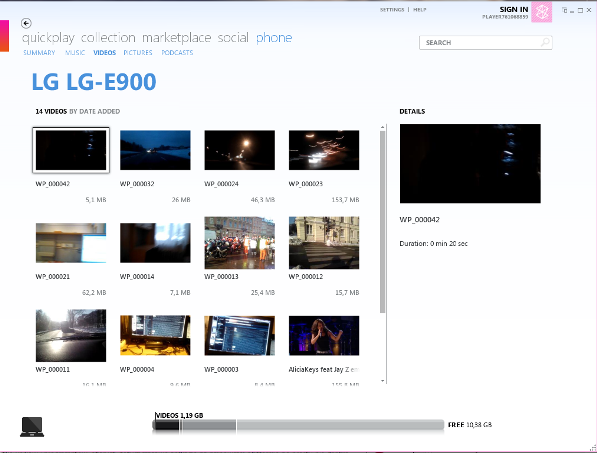The height and width of the screenshot is (453, 597).
Task: Select the WP_000014 video thumbnail
Action: pyautogui.click(x=155, y=243)
